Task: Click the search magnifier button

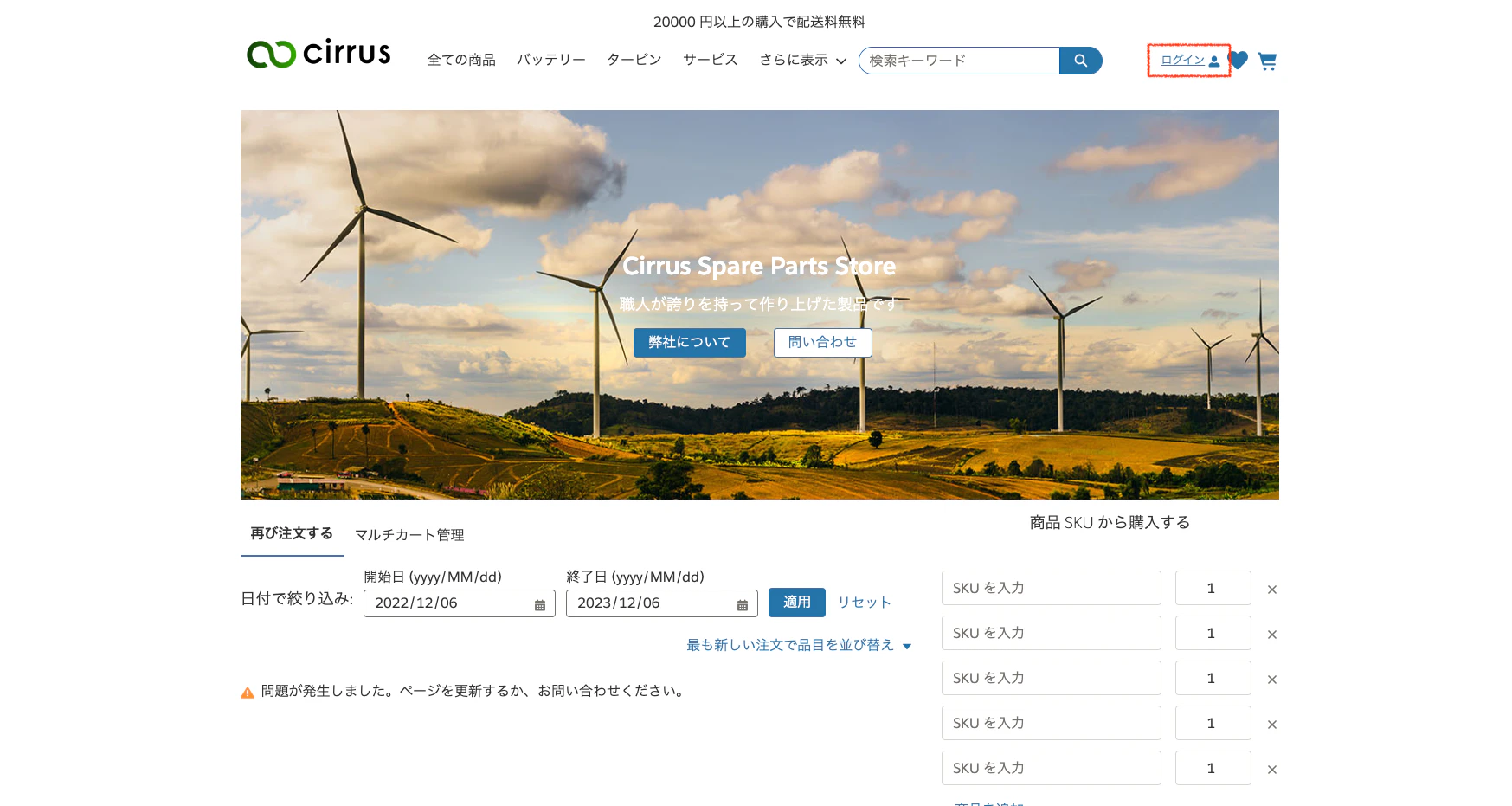Action: coord(1080,61)
